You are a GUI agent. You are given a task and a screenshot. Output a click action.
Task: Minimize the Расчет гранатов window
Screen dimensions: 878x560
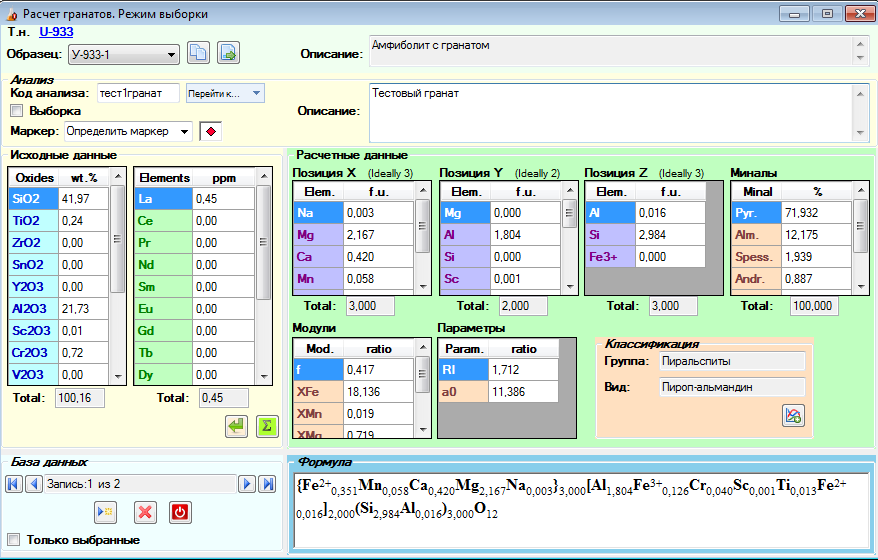(x=794, y=14)
